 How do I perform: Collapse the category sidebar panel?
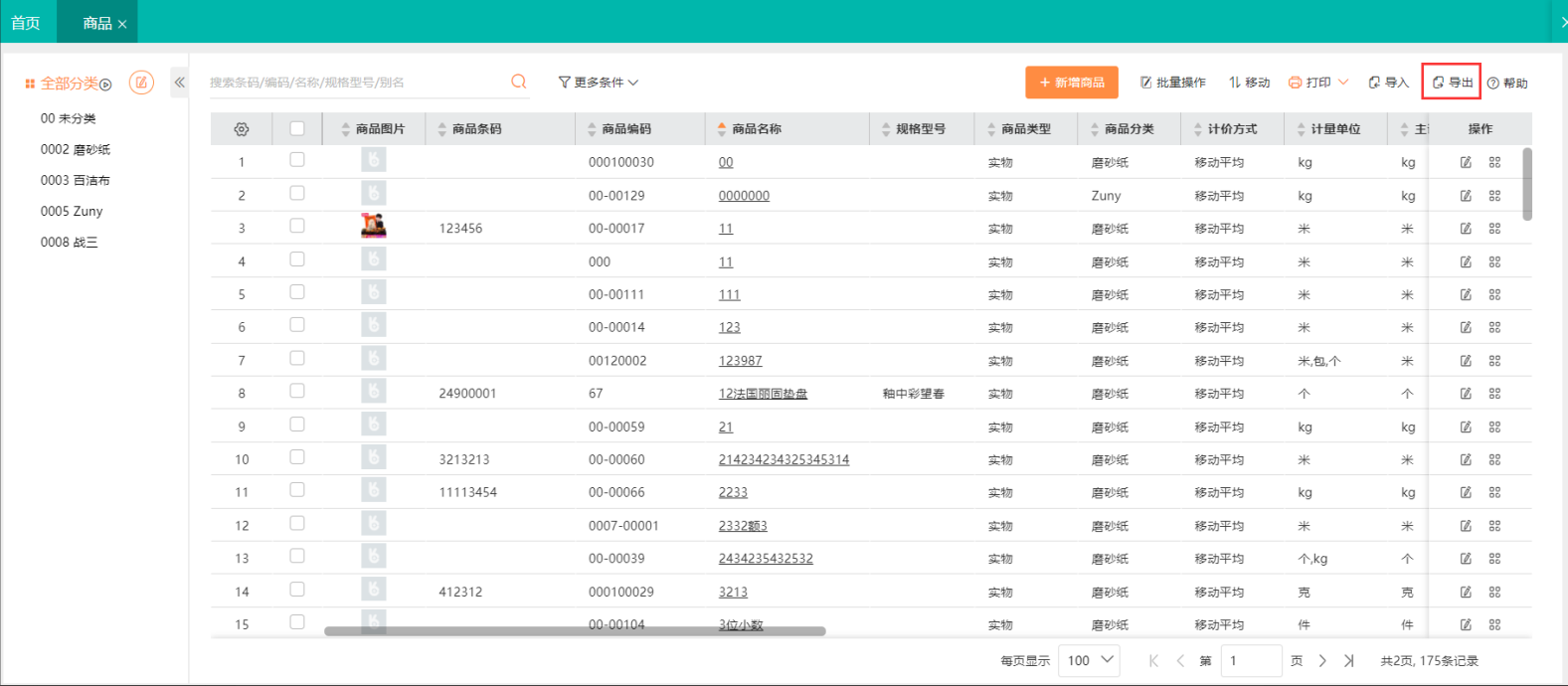coord(179,83)
